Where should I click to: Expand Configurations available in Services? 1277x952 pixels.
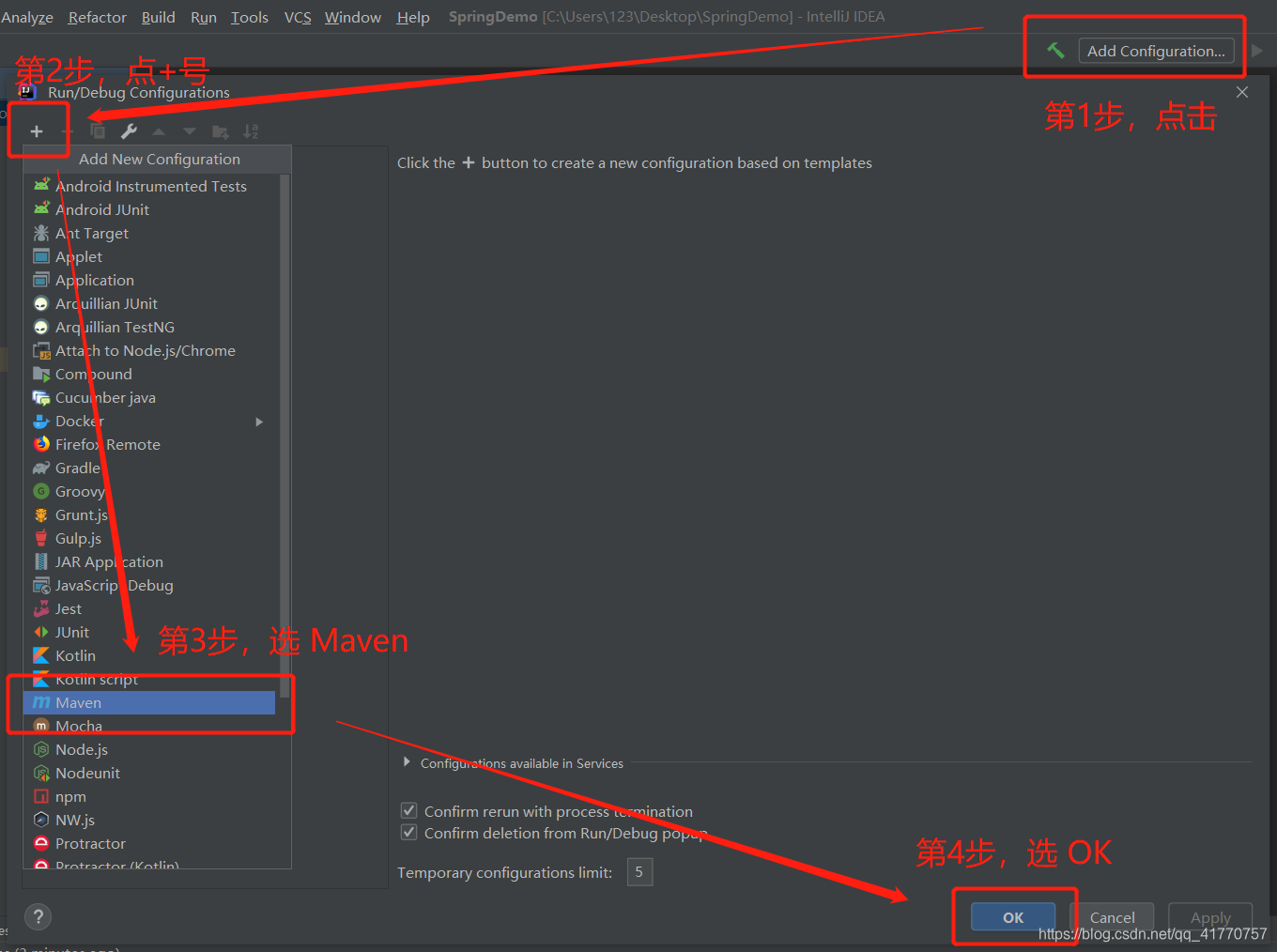click(407, 762)
